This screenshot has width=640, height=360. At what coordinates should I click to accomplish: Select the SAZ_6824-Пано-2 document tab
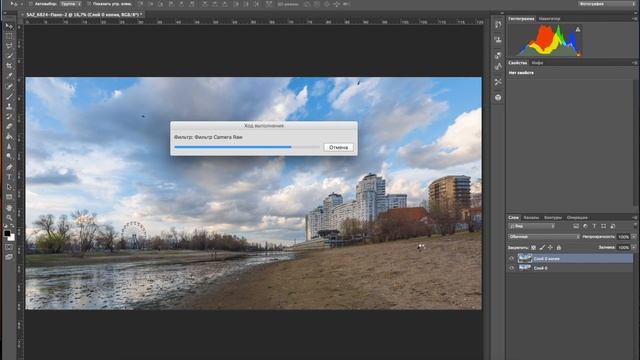84,15
